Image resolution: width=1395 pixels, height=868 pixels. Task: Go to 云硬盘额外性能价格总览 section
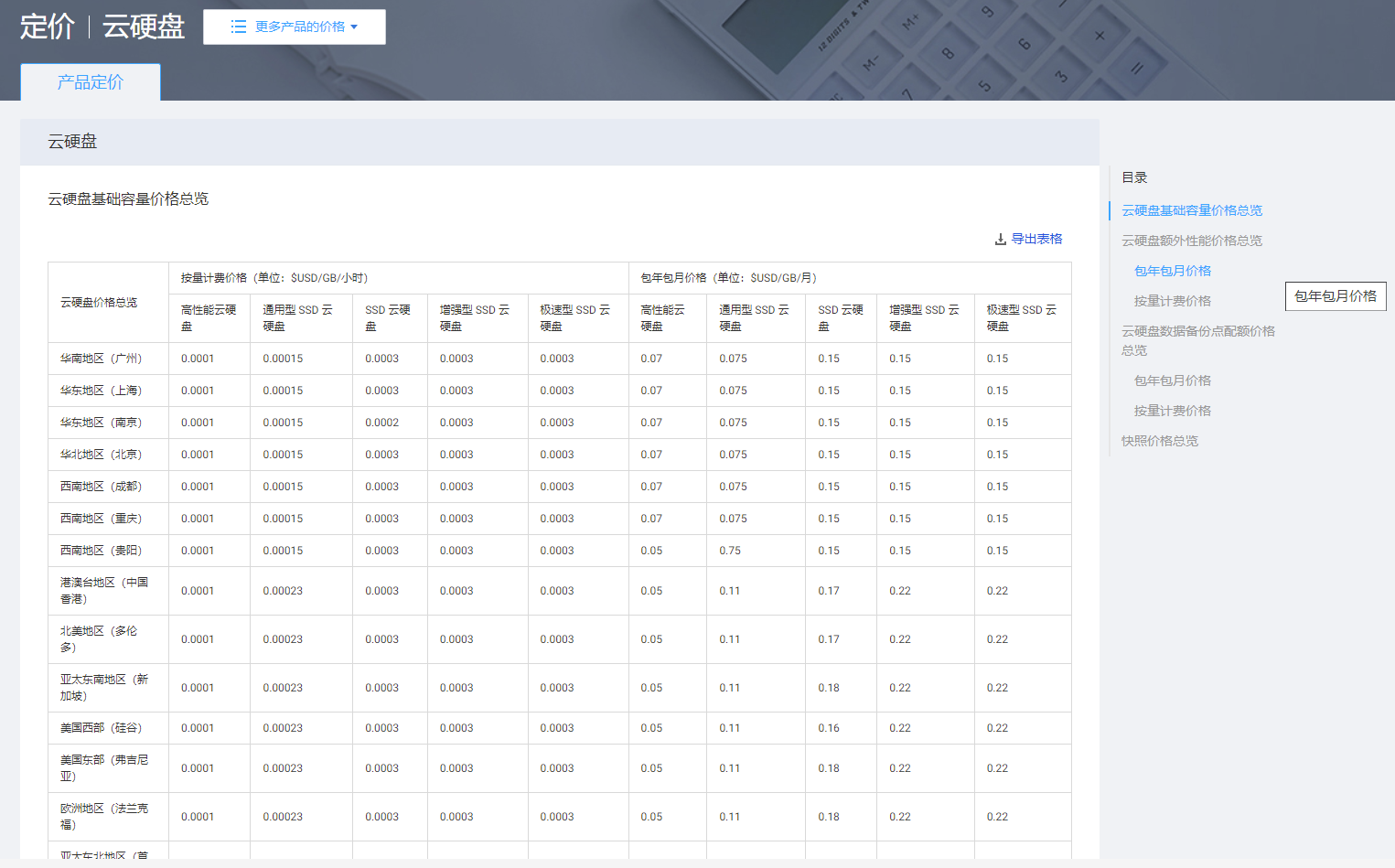tap(1191, 241)
